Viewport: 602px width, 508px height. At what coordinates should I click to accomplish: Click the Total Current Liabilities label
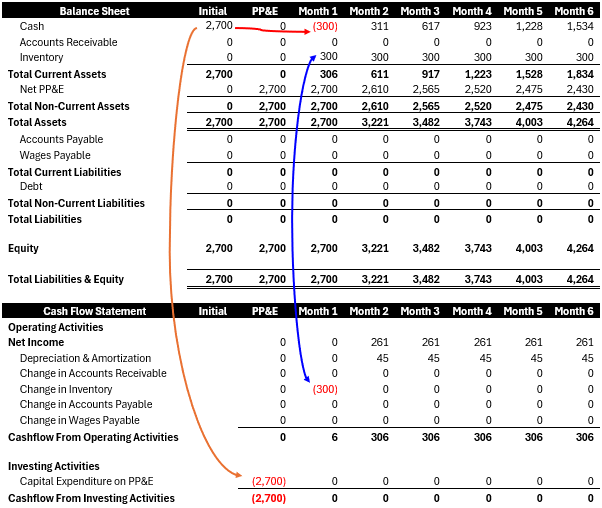[x=64, y=172]
